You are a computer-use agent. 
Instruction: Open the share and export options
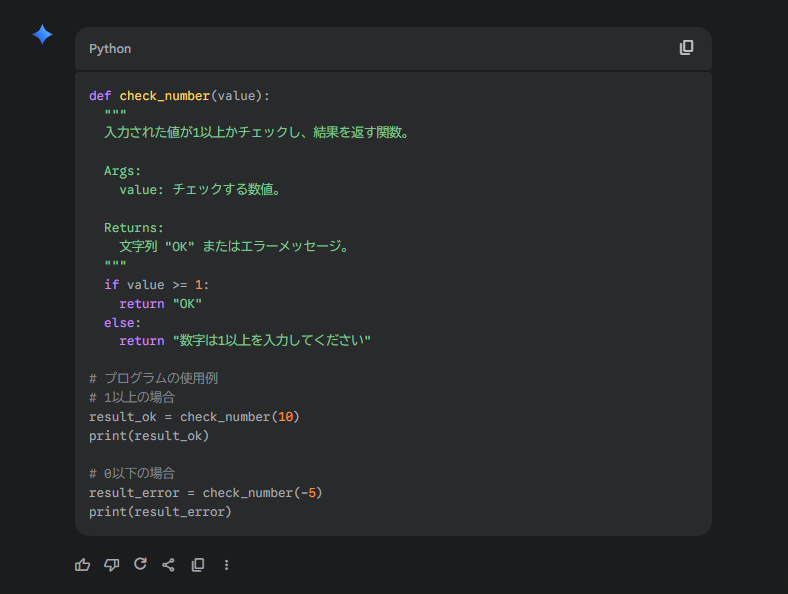click(x=169, y=565)
